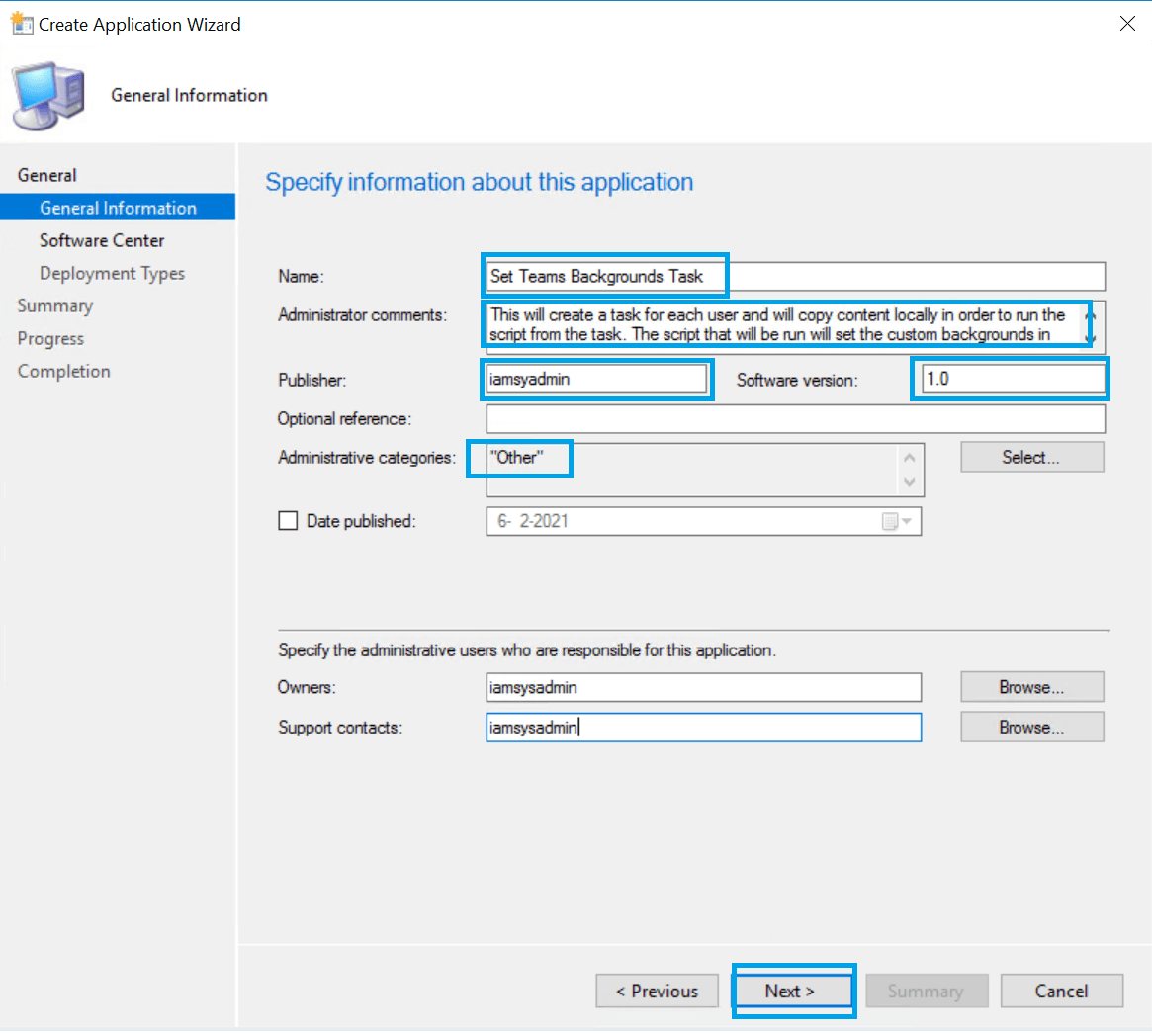The height and width of the screenshot is (1036, 1152).
Task: Proceed with the Next button
Action: click(792, 992)
